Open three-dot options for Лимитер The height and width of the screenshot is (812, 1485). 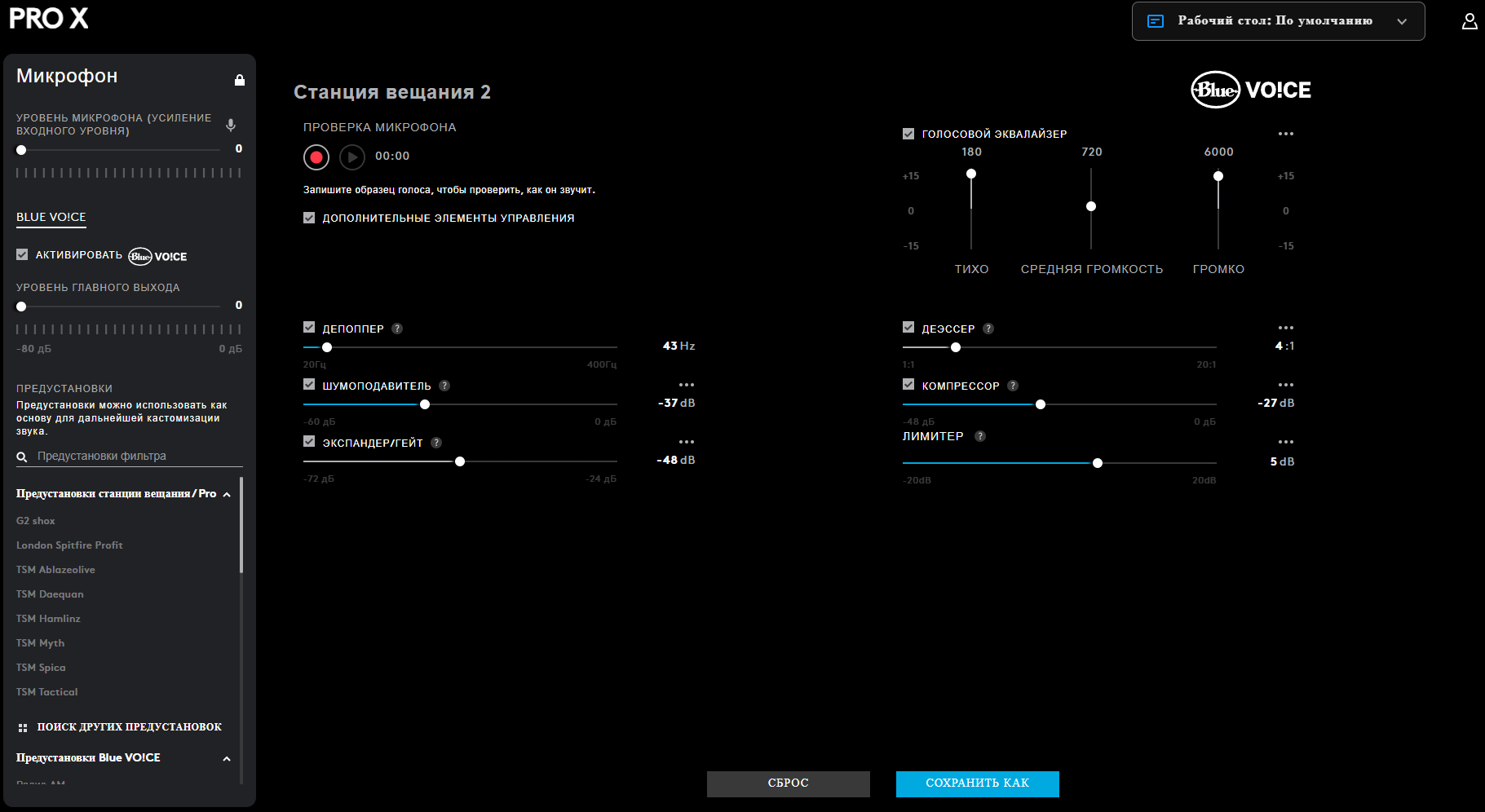(x=1286, y=442)
